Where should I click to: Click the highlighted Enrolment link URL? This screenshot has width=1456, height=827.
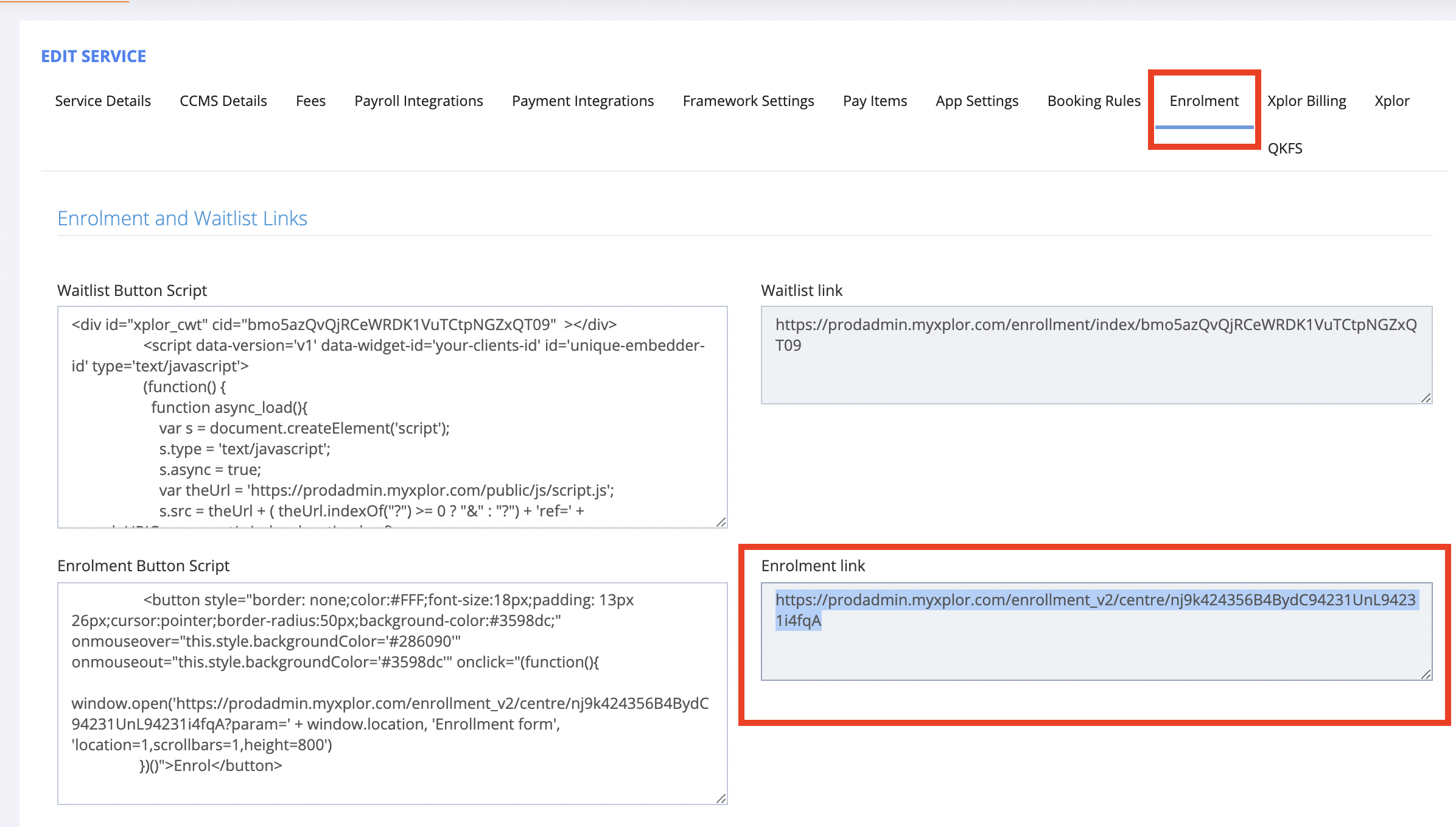pyautogui.click(x=1096, y=610)
